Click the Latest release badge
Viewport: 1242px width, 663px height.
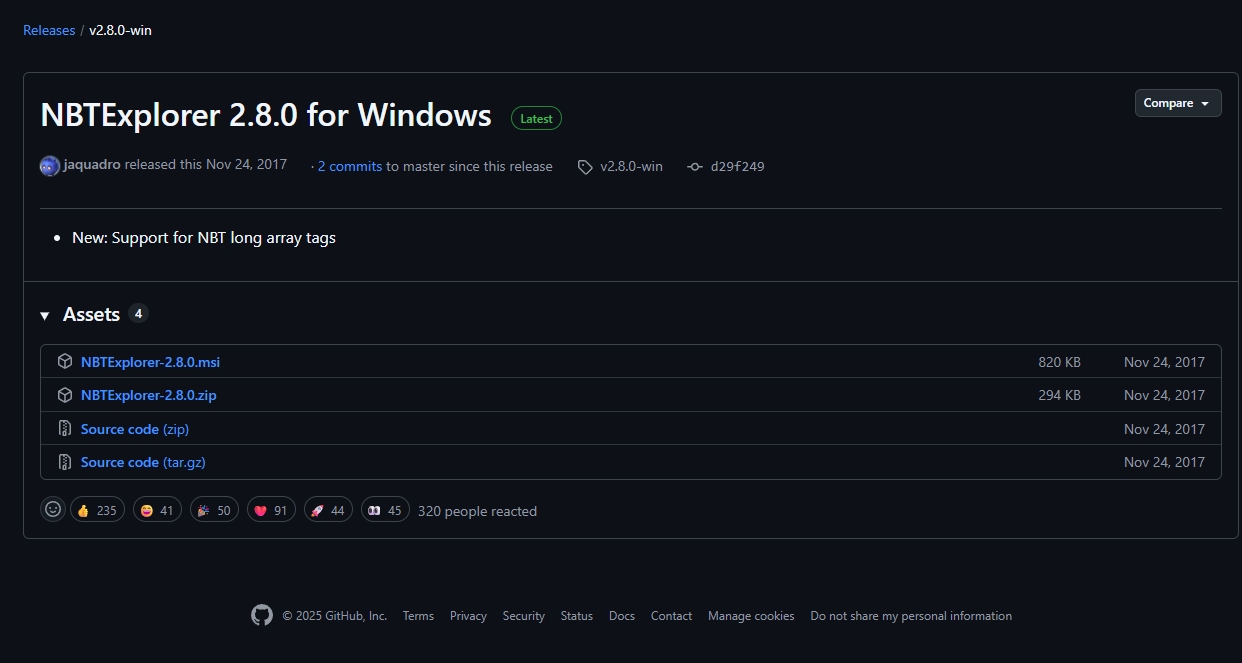(536, 118)
